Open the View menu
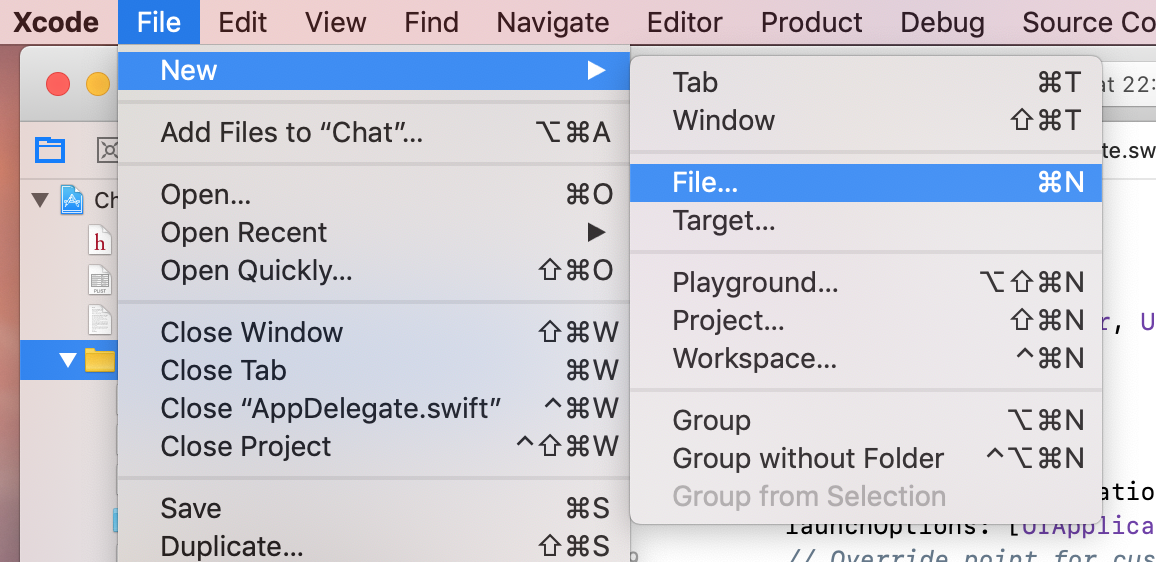Screen dimensions: 1156x562 tap(335, 22)
